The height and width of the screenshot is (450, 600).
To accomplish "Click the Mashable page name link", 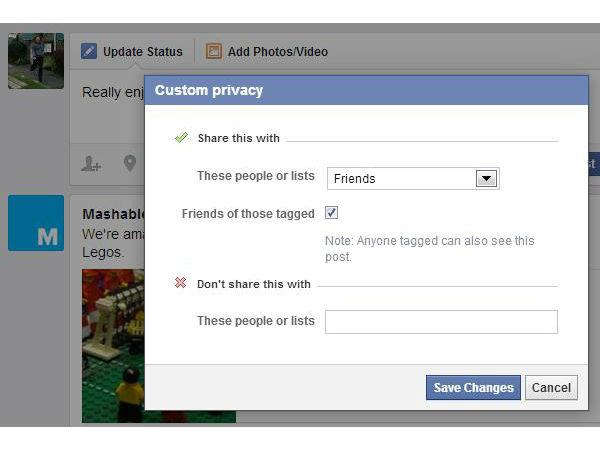I will [113, 214].
